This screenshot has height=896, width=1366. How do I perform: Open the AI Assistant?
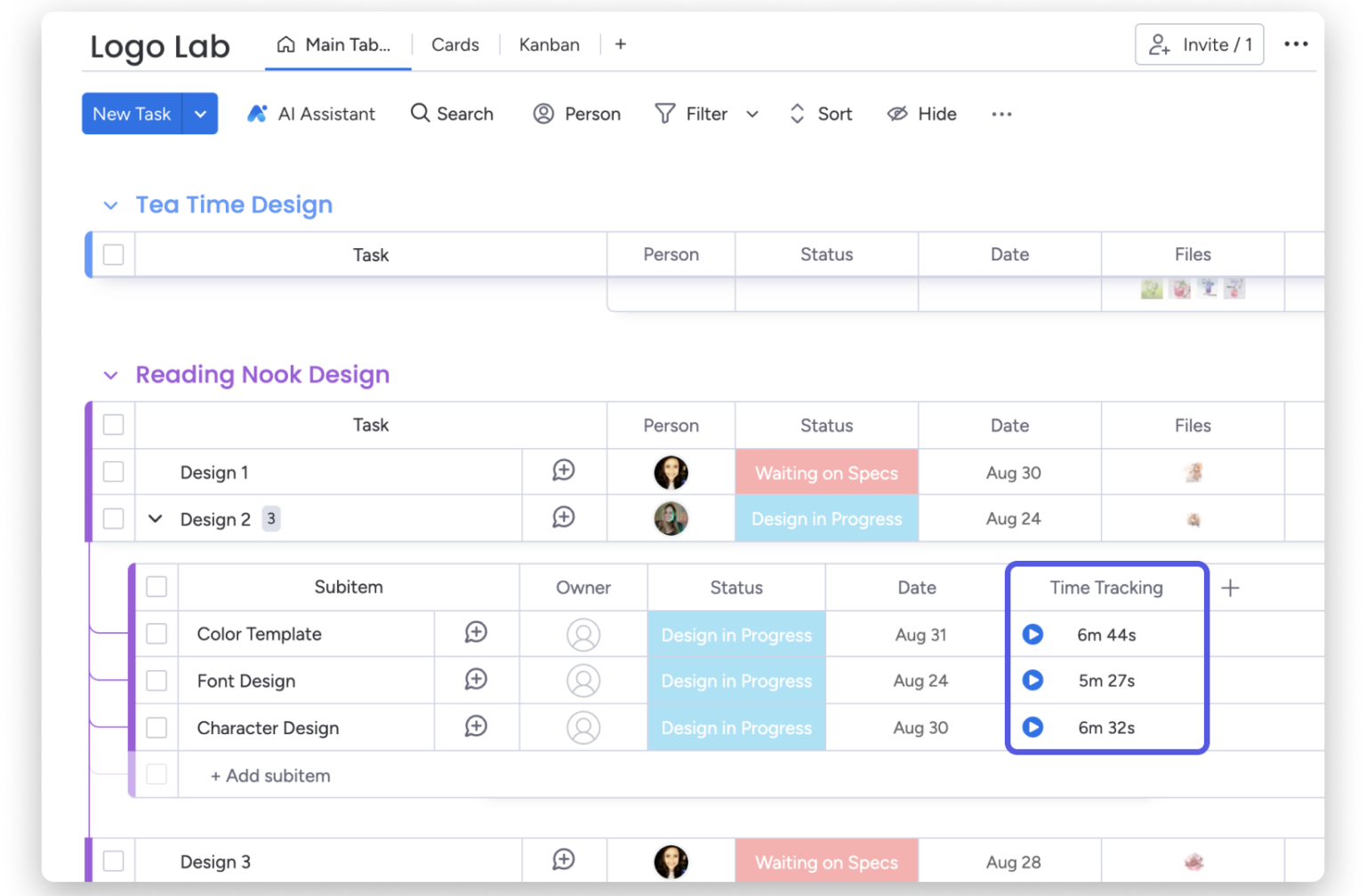tap(310, 114)
